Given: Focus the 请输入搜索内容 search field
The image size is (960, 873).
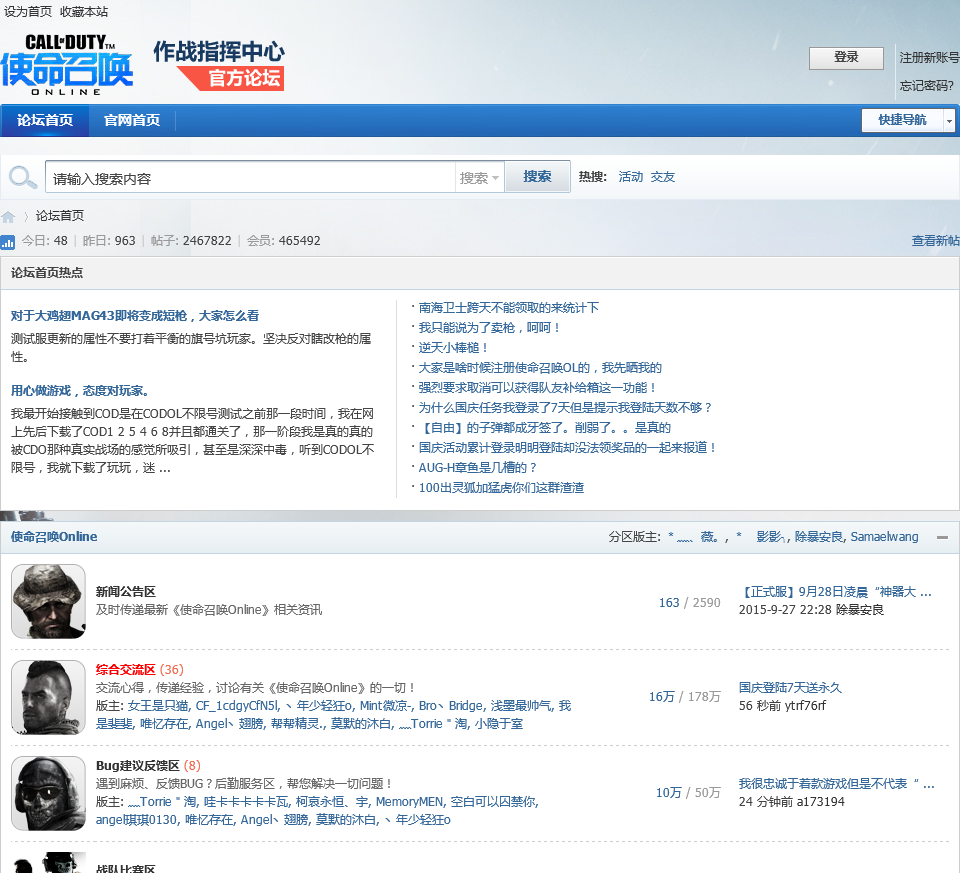Looking at the screenshot, I should click(250, 178).
